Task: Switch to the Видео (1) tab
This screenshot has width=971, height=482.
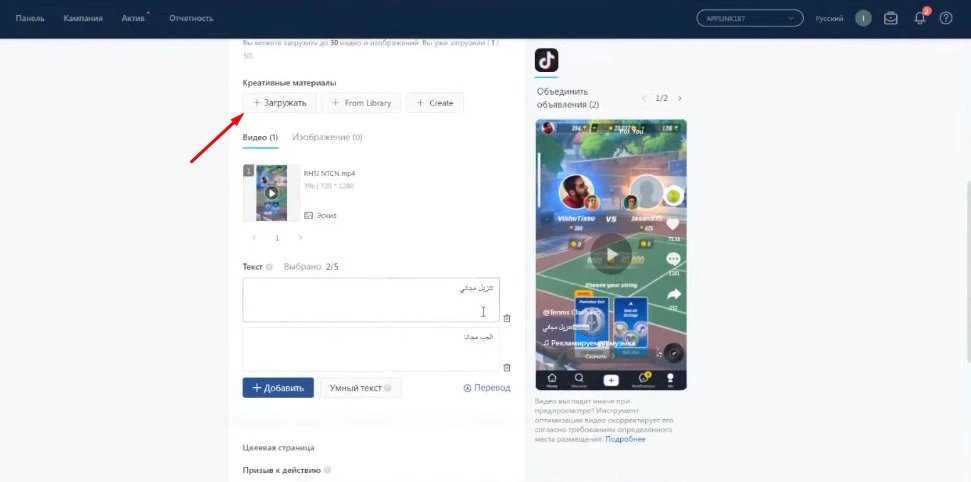Action: pos(260,138)
